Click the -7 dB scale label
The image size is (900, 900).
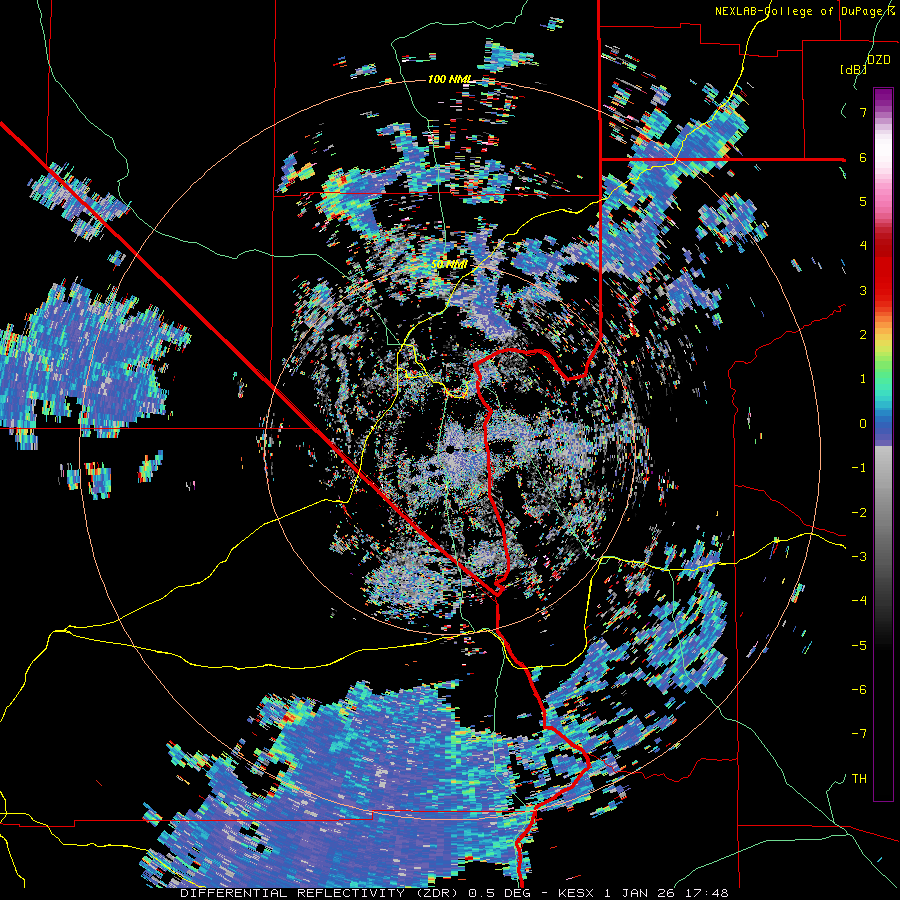[x=859, y=734]
